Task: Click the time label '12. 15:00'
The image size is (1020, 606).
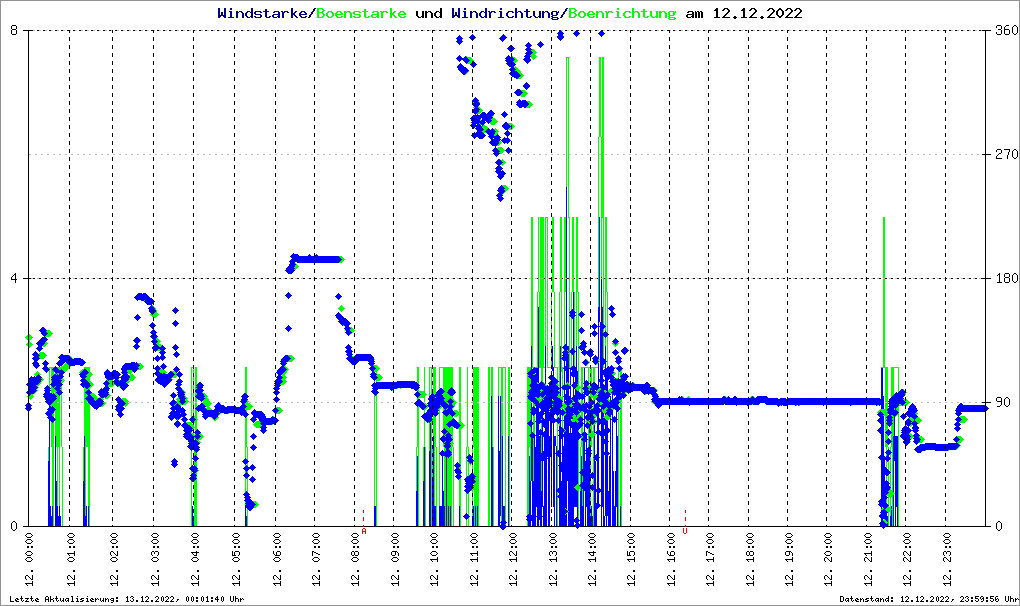Action: coord(632,559)
